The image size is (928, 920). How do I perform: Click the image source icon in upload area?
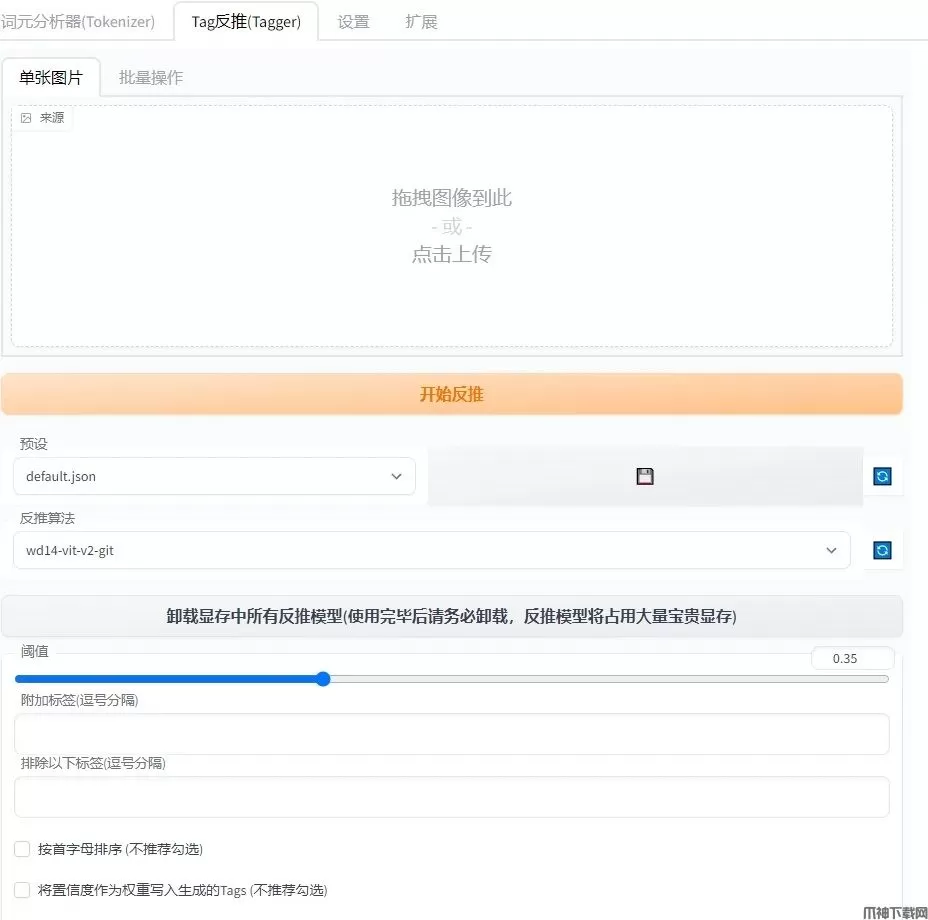click(x=26, y=118)
